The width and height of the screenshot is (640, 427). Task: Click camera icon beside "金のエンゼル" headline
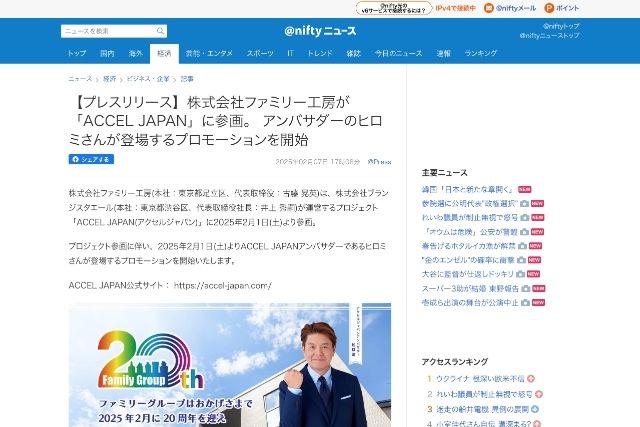coord(521,260)
